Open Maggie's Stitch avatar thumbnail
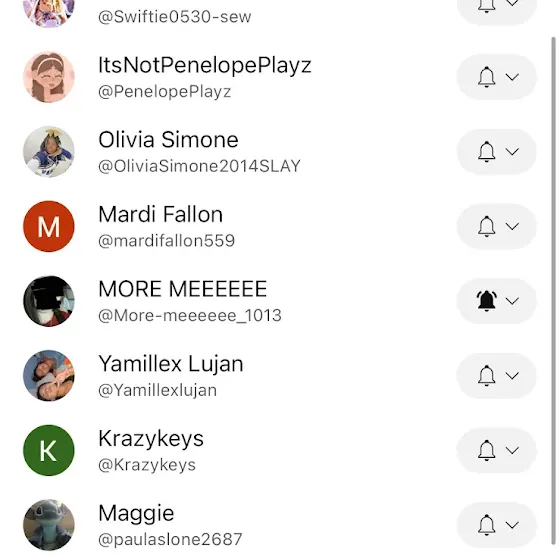The height and width of the screenshot is (560, 560). (49, 525)
